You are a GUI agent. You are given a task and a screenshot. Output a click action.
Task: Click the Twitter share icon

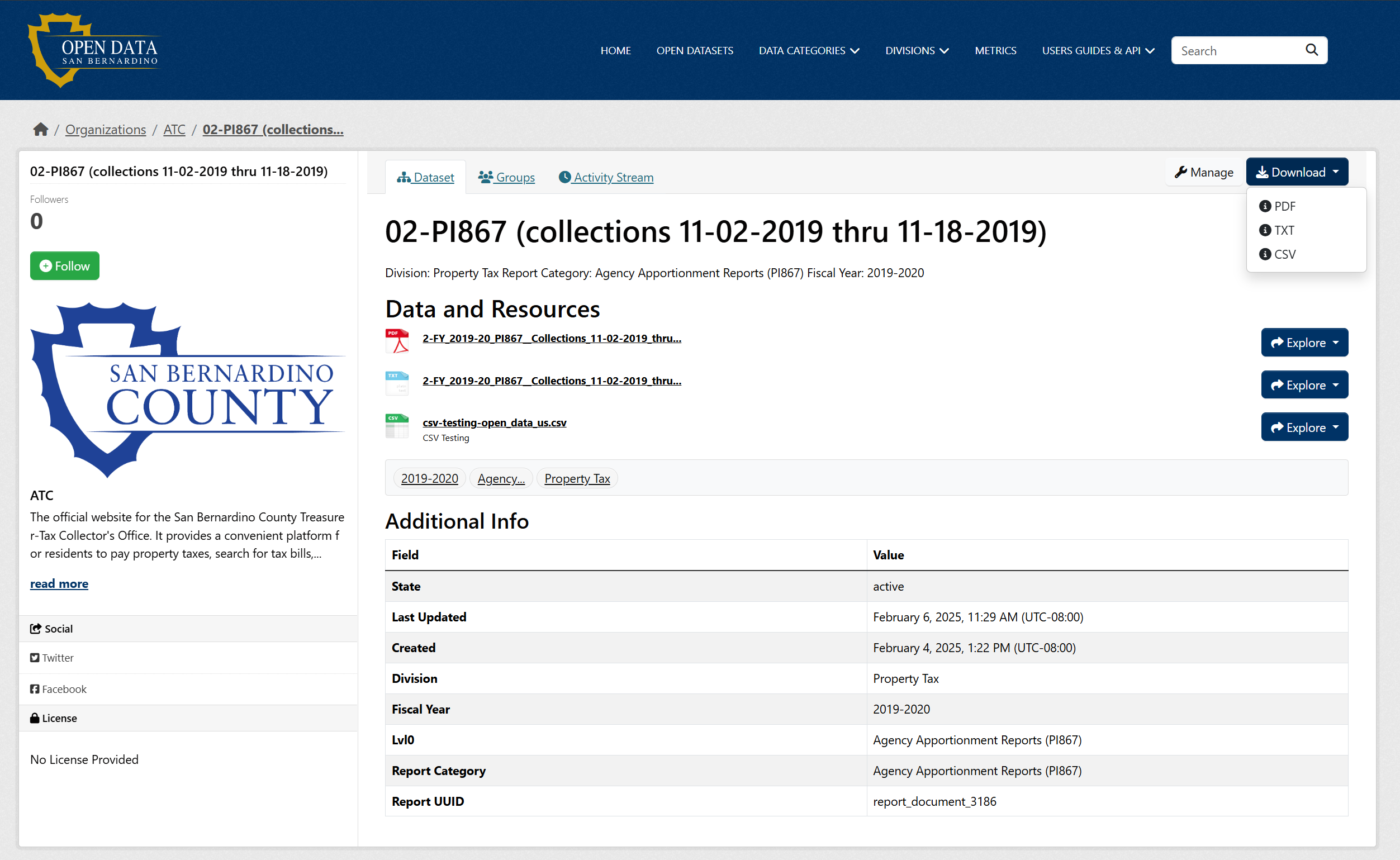pos(35,658)
